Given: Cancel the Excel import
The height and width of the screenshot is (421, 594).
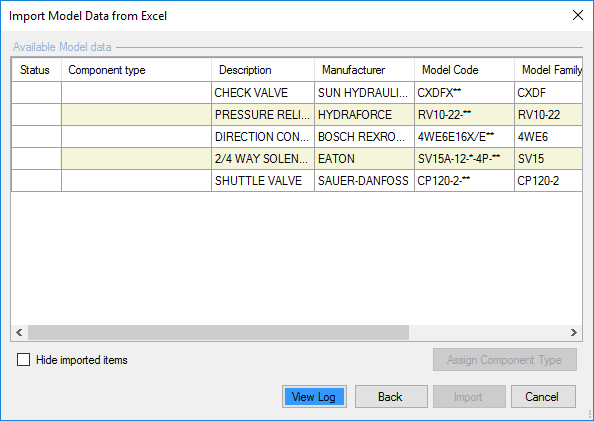Looking at the screenshot, I should 543,397.
